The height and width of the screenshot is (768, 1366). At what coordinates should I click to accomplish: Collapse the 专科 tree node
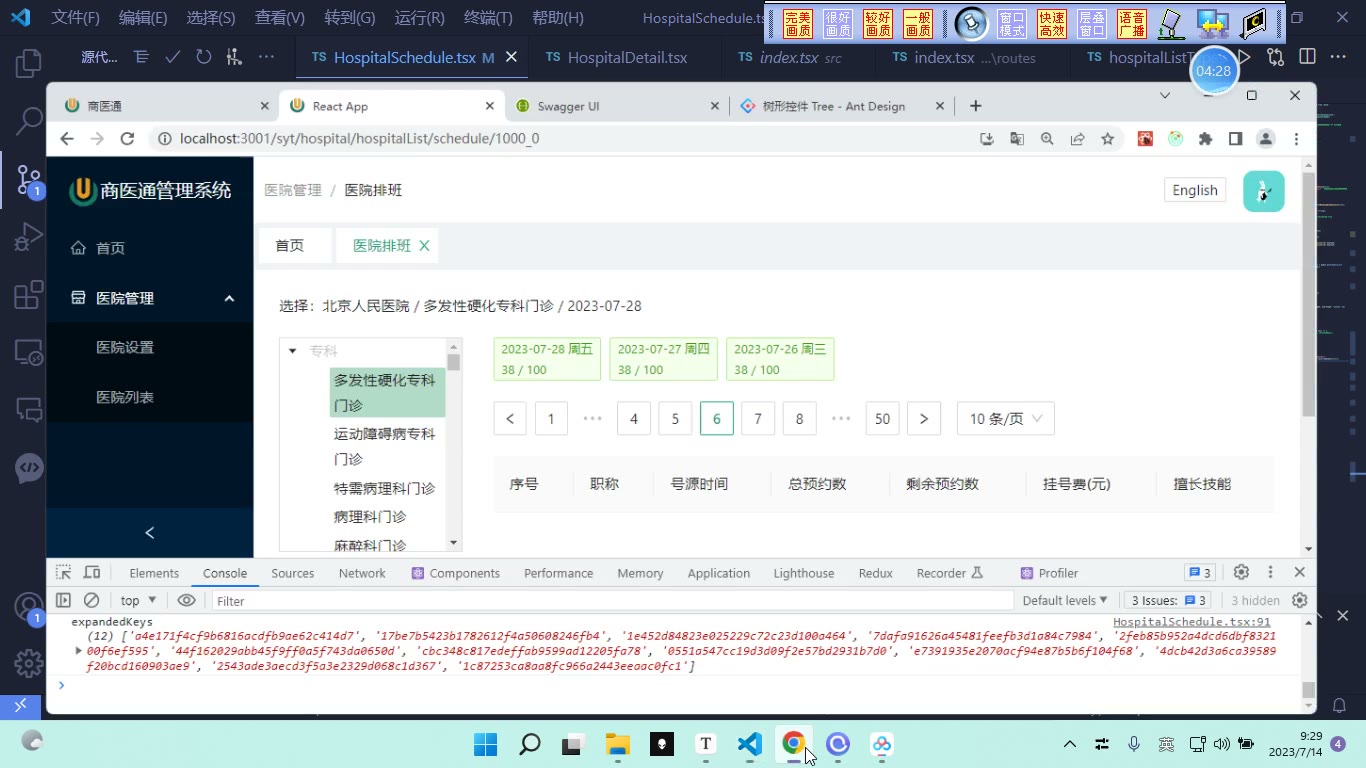click(x=293, y=351)
